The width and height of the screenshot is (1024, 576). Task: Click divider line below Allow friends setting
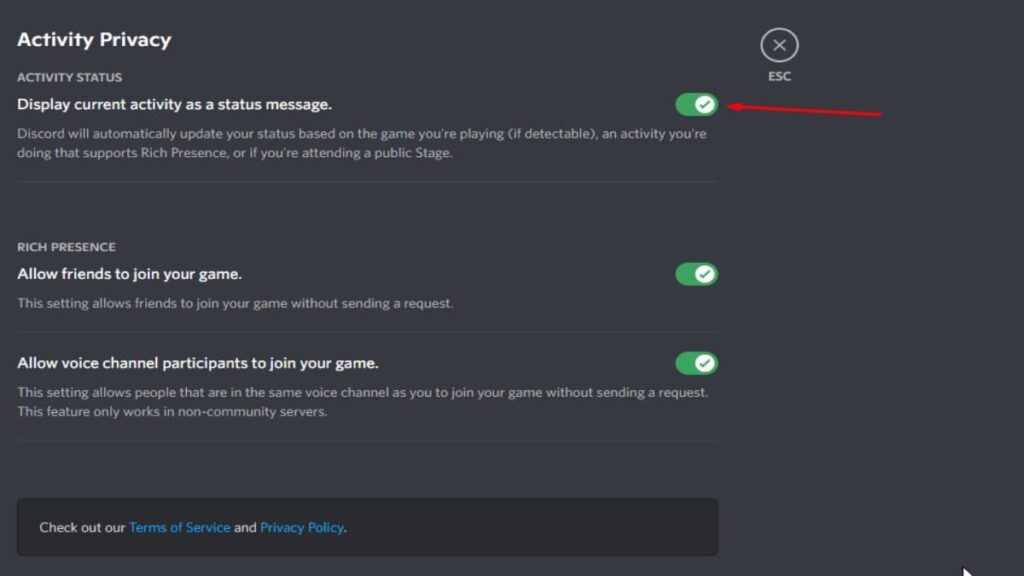[366, 333]
